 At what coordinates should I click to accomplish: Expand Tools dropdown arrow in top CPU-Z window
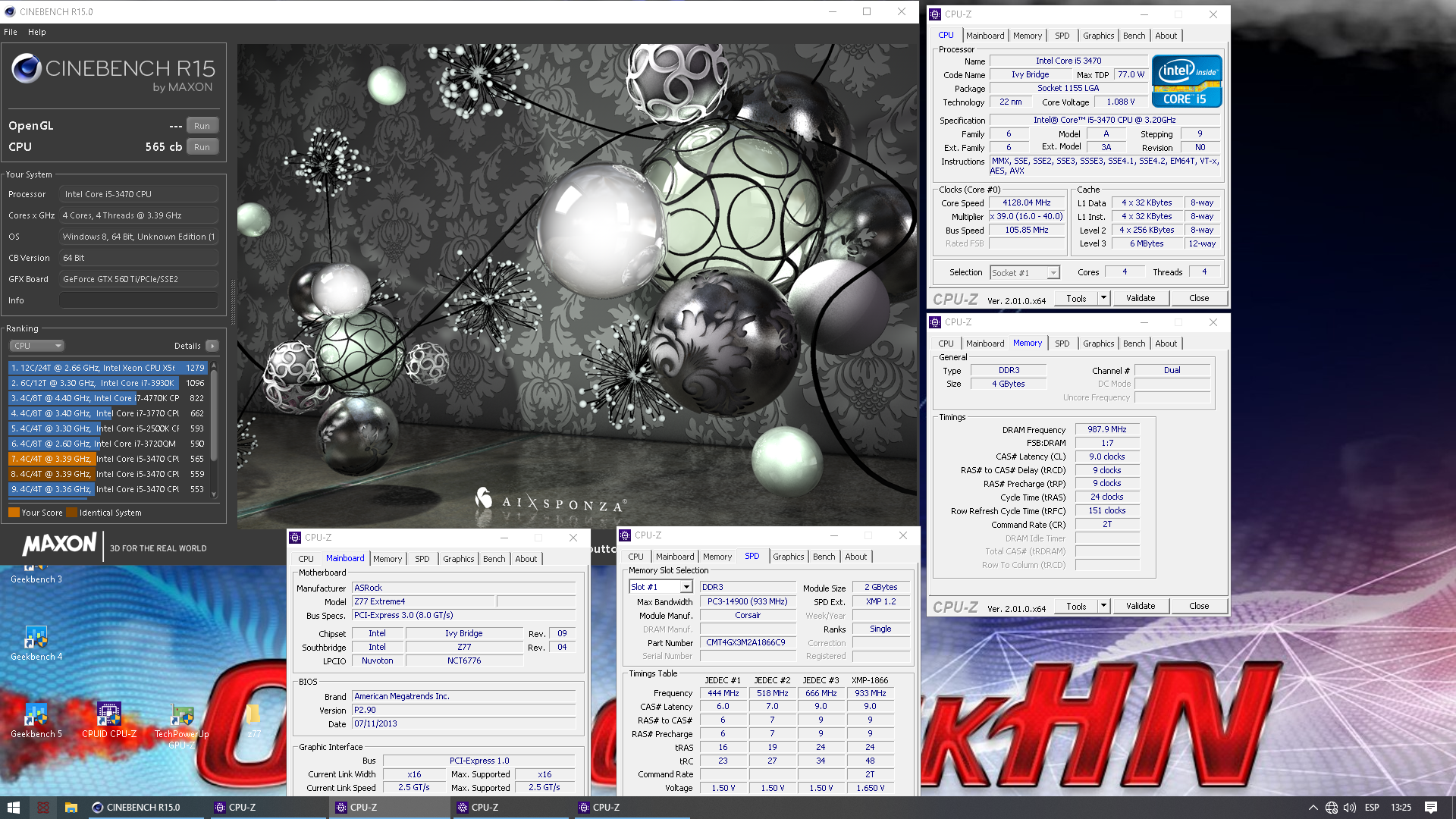click(1104, 298)
